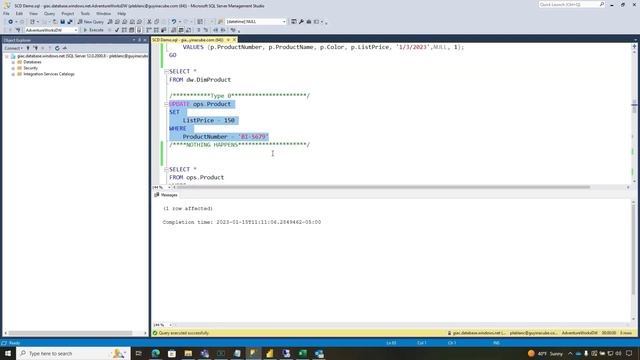Click the Save file icon

point(62,22)
